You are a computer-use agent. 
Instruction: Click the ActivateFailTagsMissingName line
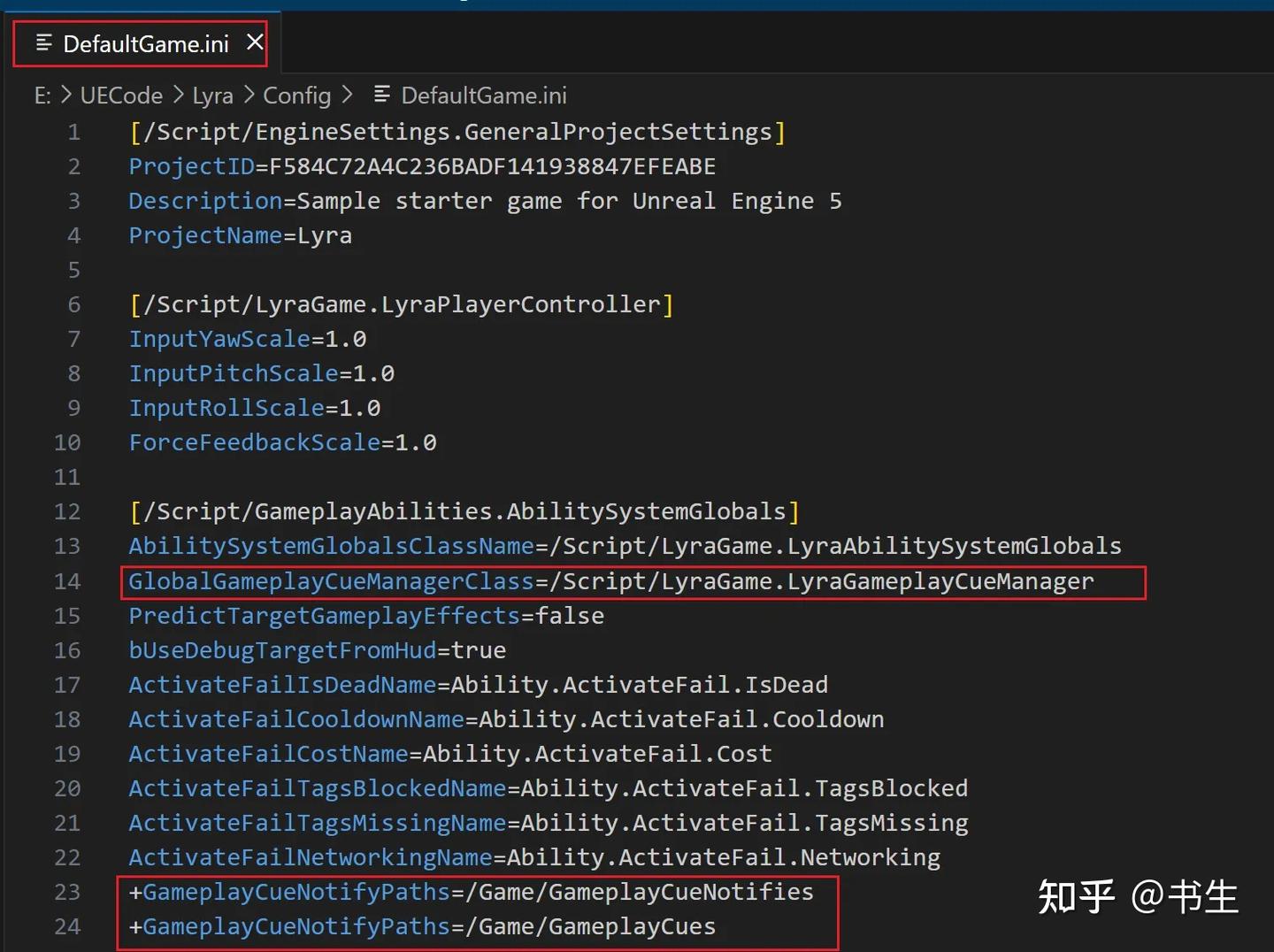[549, 824]
